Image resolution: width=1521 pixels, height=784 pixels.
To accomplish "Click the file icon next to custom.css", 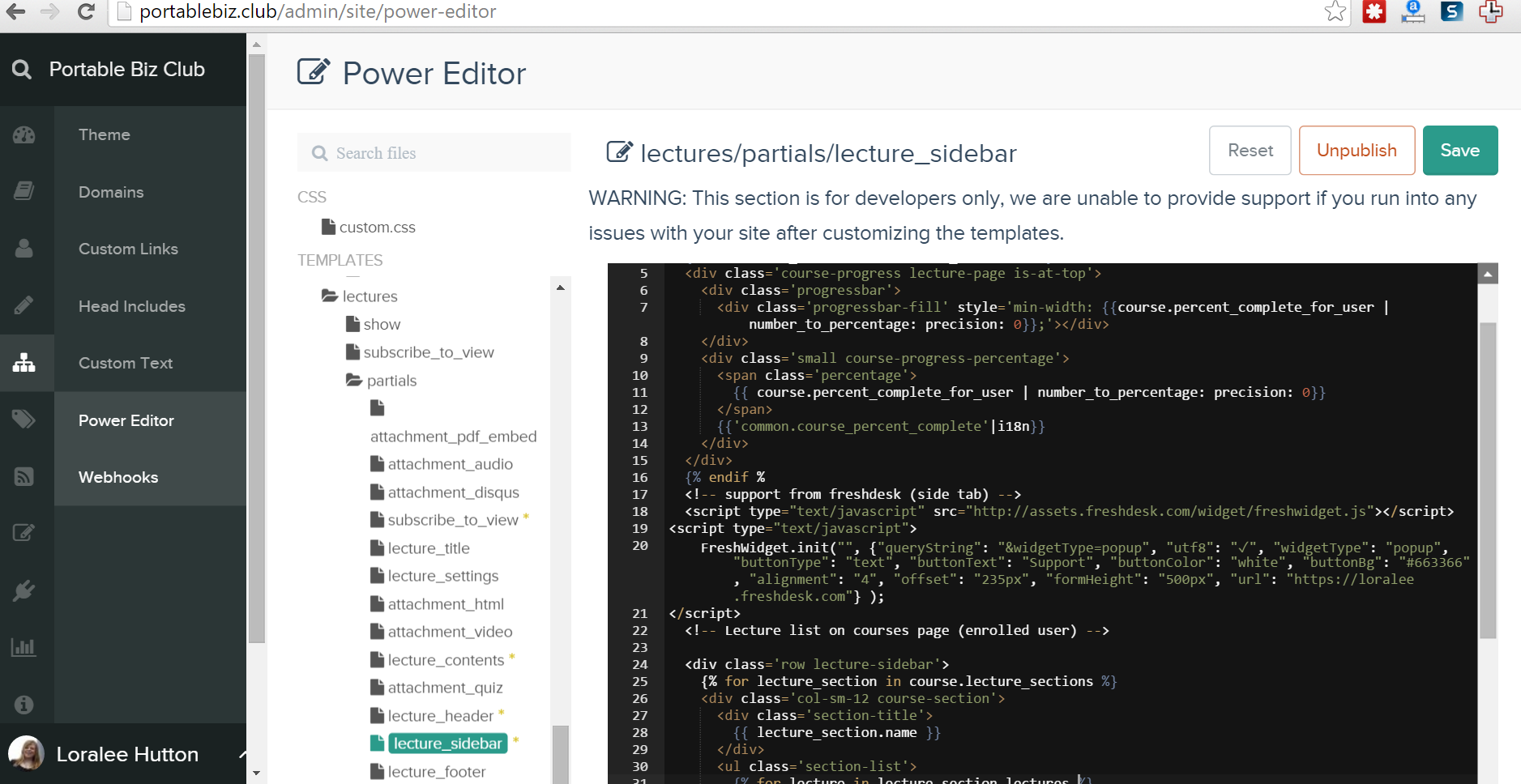I will 328,227.
